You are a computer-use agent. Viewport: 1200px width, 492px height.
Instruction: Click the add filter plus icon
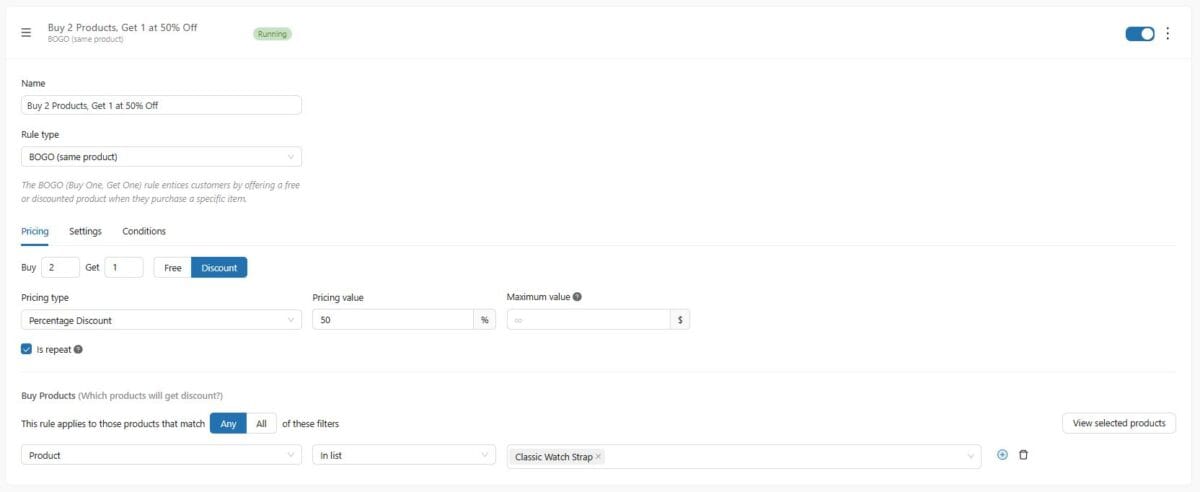[x=1003, y=455]
